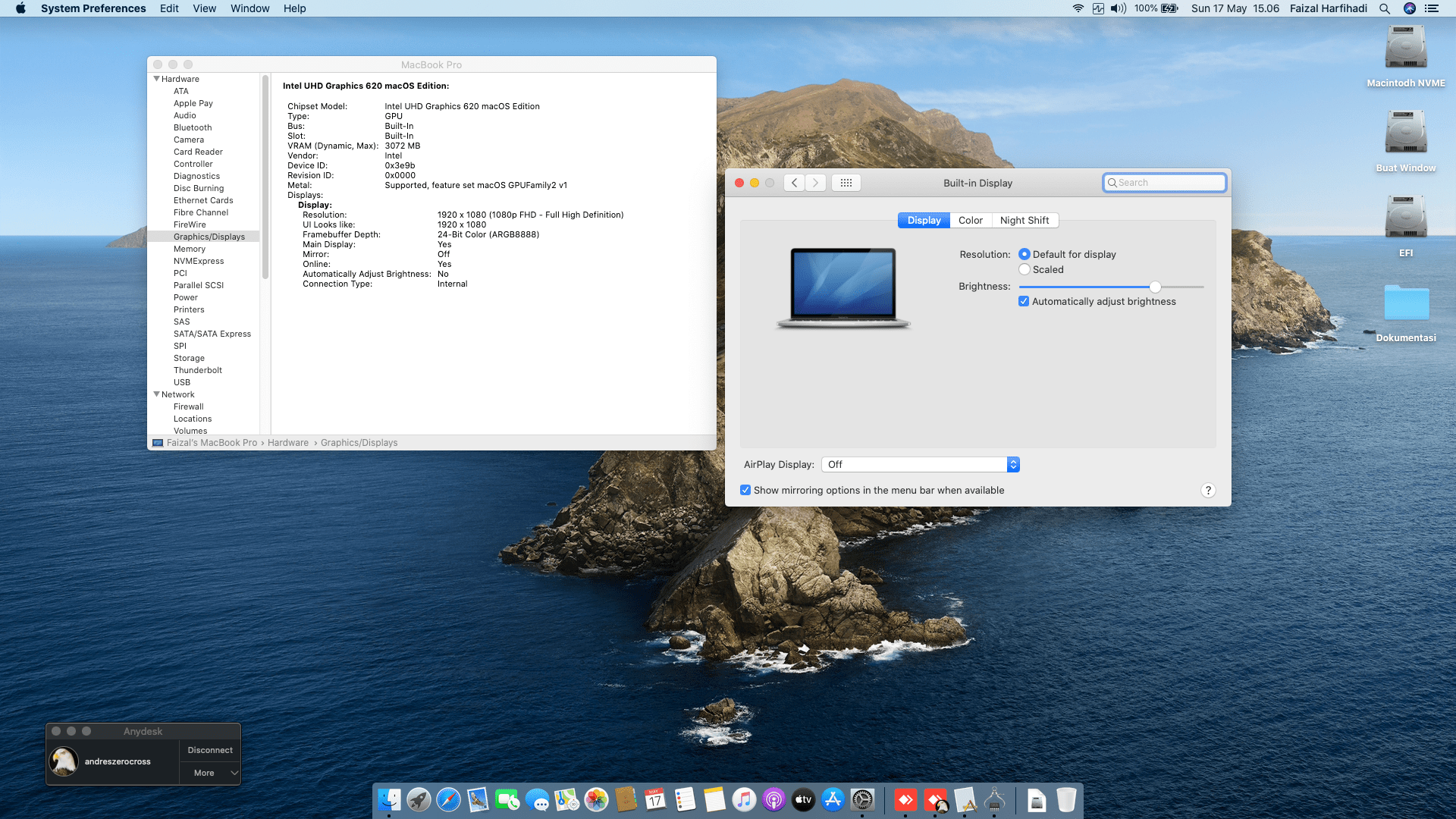Switch to the Night Shift tab
The image size is (1456, 819).
tap(1025, 220)
